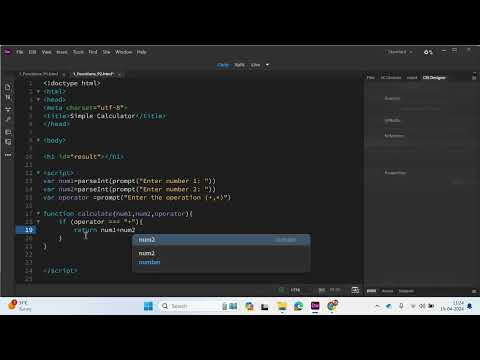Viewport: 480px width, 360px height.
Task: Close the active Functions html document tab
Action: (x=119, y=74)
